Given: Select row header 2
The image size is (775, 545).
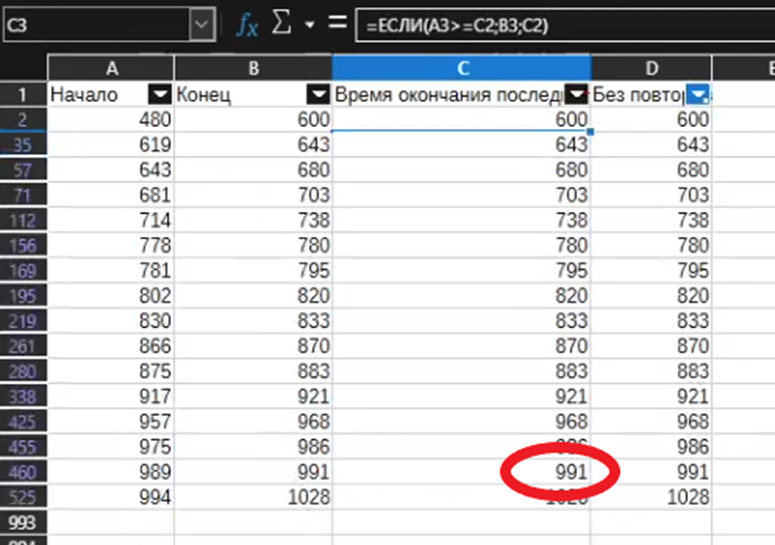Looking at the screenshot, I should click(22, 119).
